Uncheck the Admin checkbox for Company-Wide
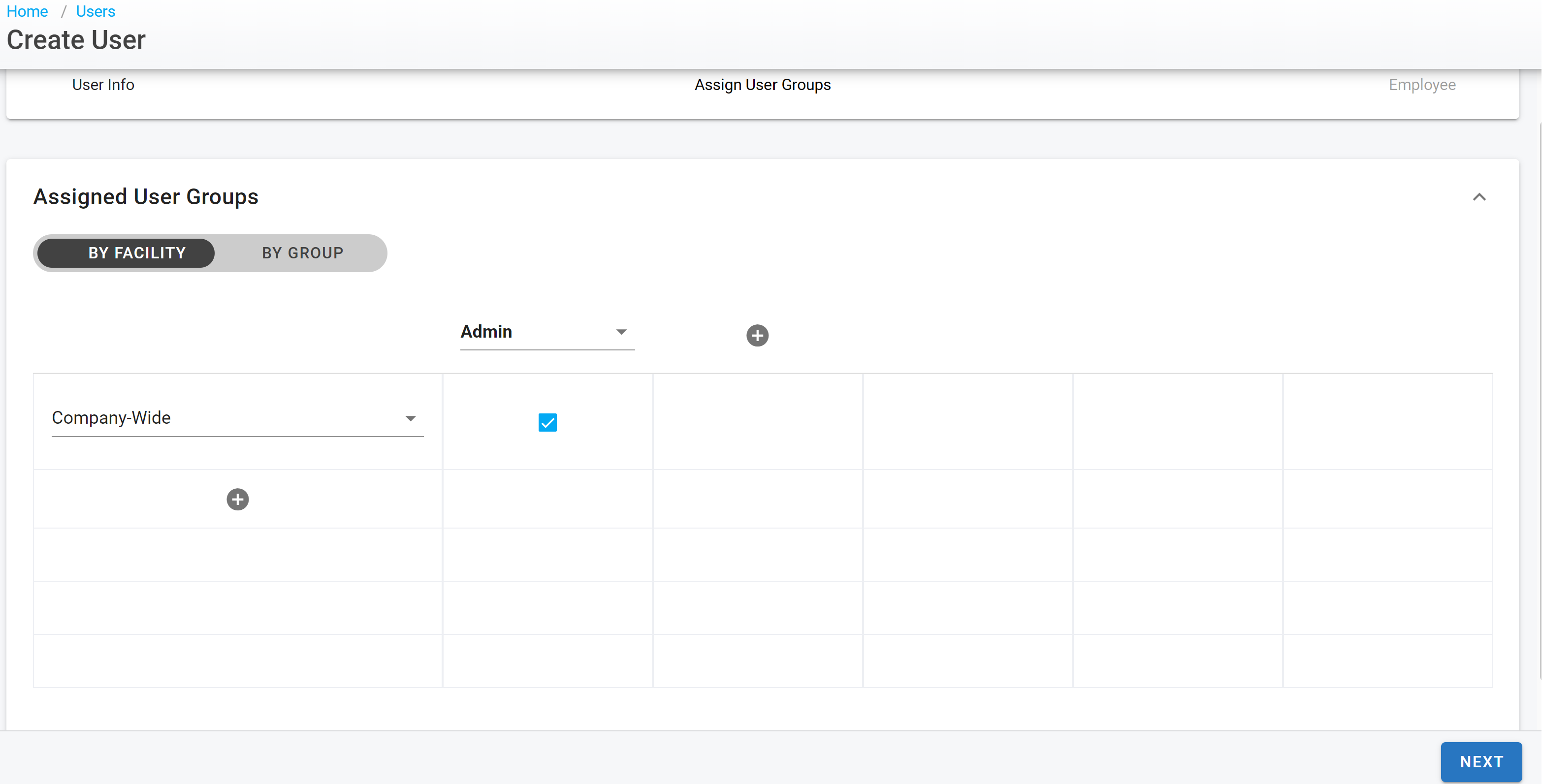 547,423
